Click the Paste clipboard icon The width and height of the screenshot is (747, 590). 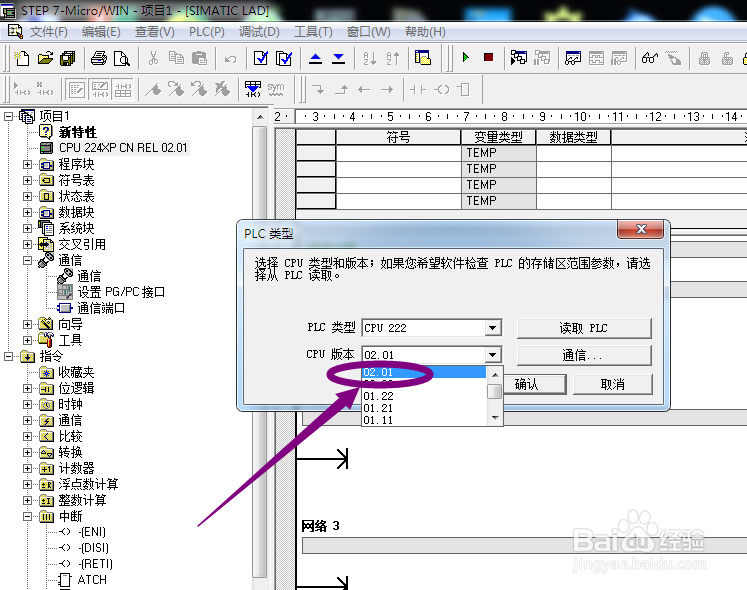199,58
